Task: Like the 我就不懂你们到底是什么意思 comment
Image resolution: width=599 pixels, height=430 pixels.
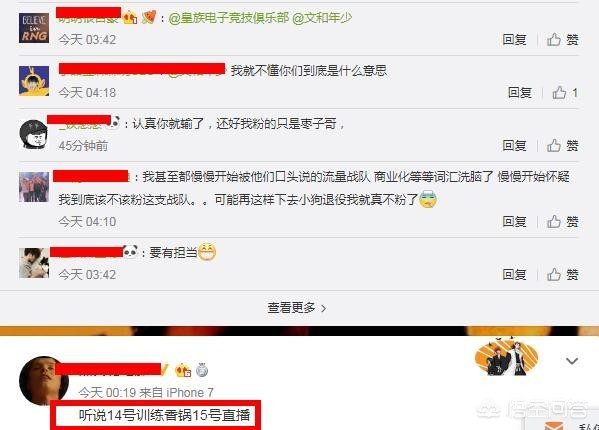Action: (x=565, y=92)
